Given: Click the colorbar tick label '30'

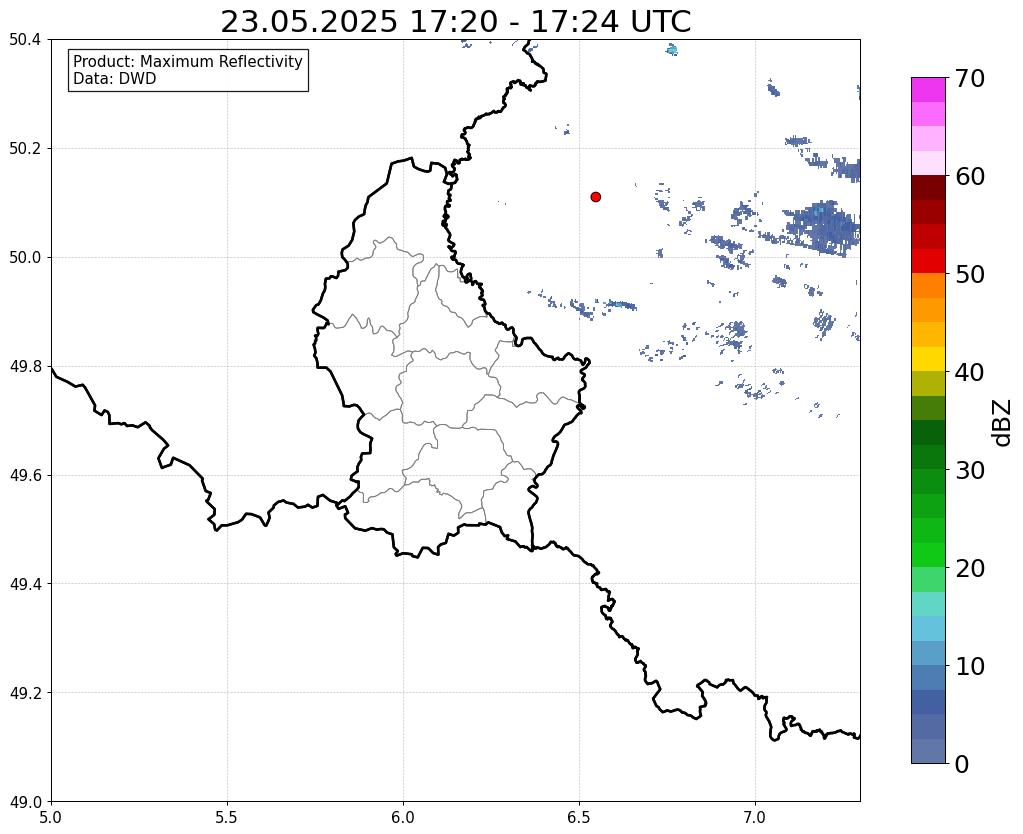Looking at the screenshot, I should 970,470.
